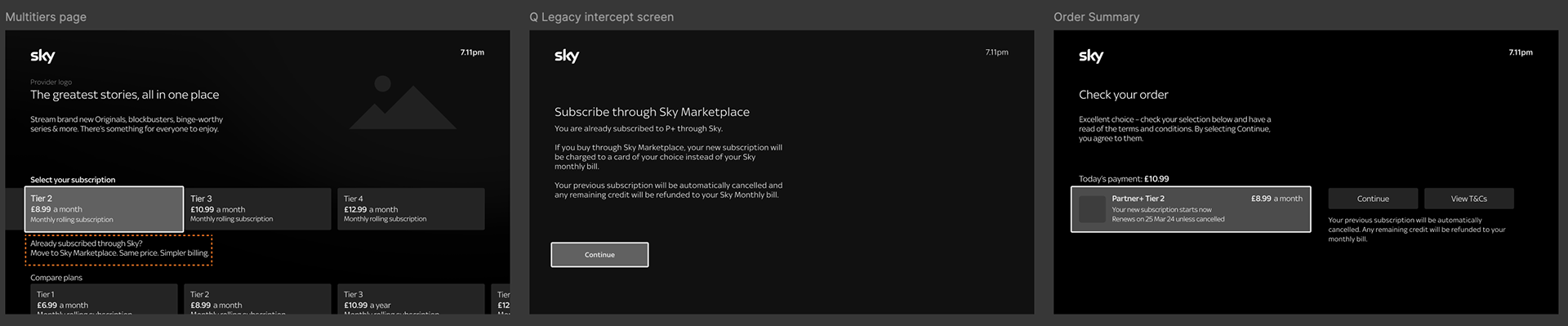
Task: Click the Partner+ Tier 2 thumbnail placeholder
Action: click(x=1092, y=209)
